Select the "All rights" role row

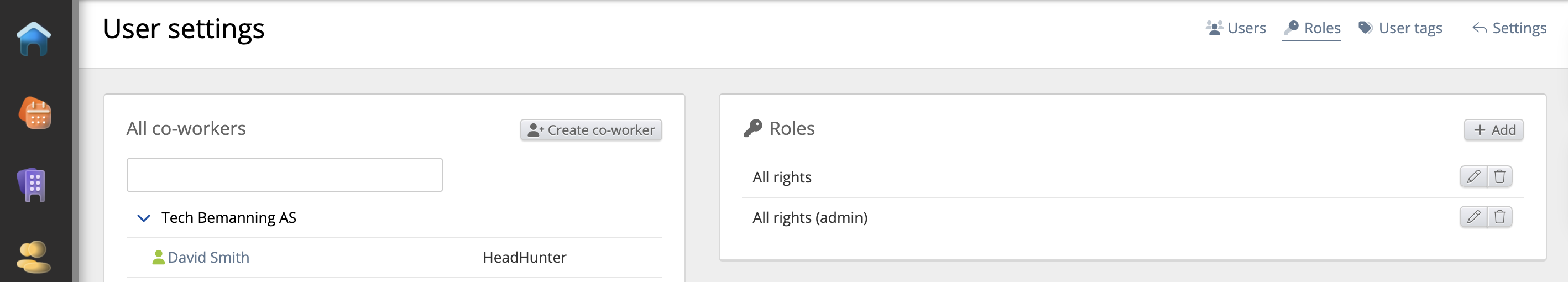pyautogui.click(x=782, y=177)
